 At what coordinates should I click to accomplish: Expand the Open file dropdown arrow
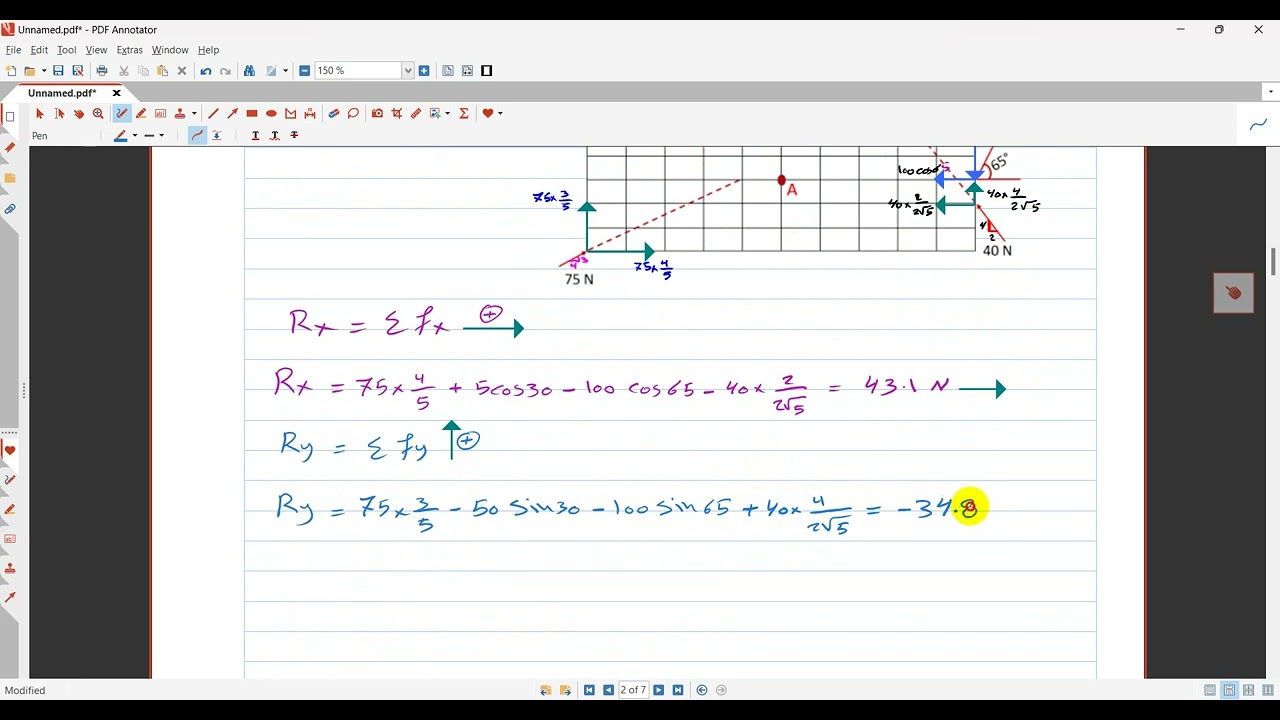click(x=44, y=71)
